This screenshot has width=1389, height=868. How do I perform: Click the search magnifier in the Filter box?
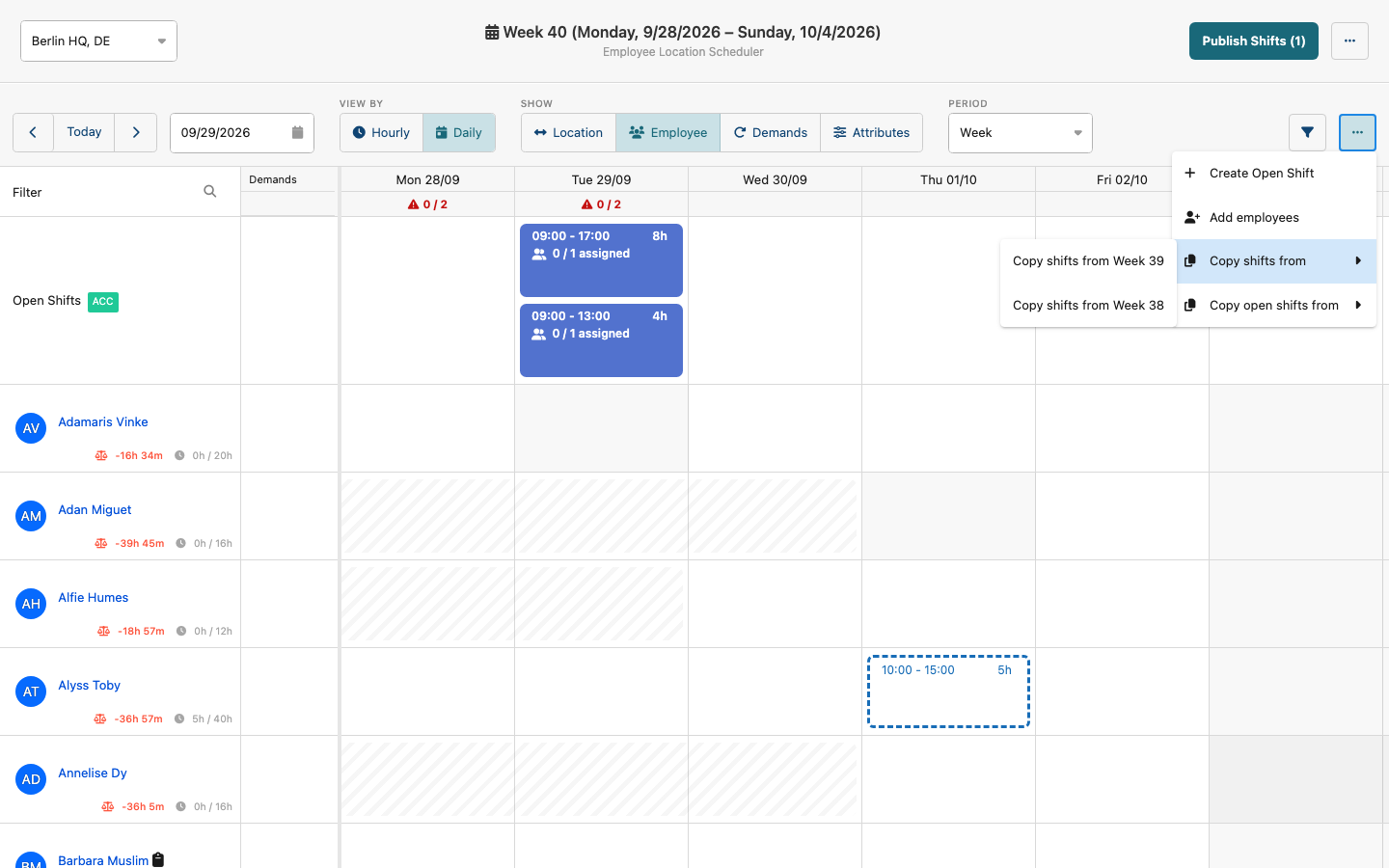(x=210, y=192)
